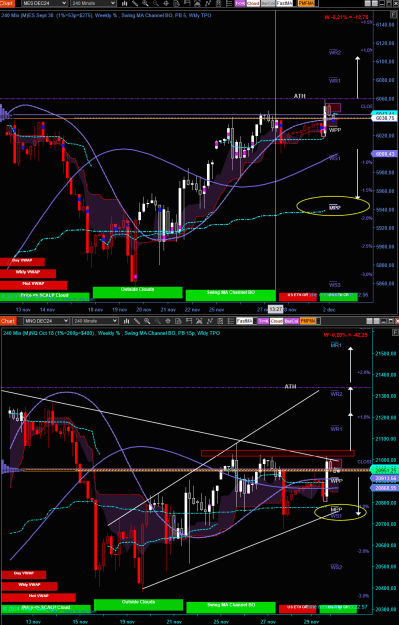Open strategies icon in MNQ chart toolbar
Screen dimensions: 399x625
(220, 321)
